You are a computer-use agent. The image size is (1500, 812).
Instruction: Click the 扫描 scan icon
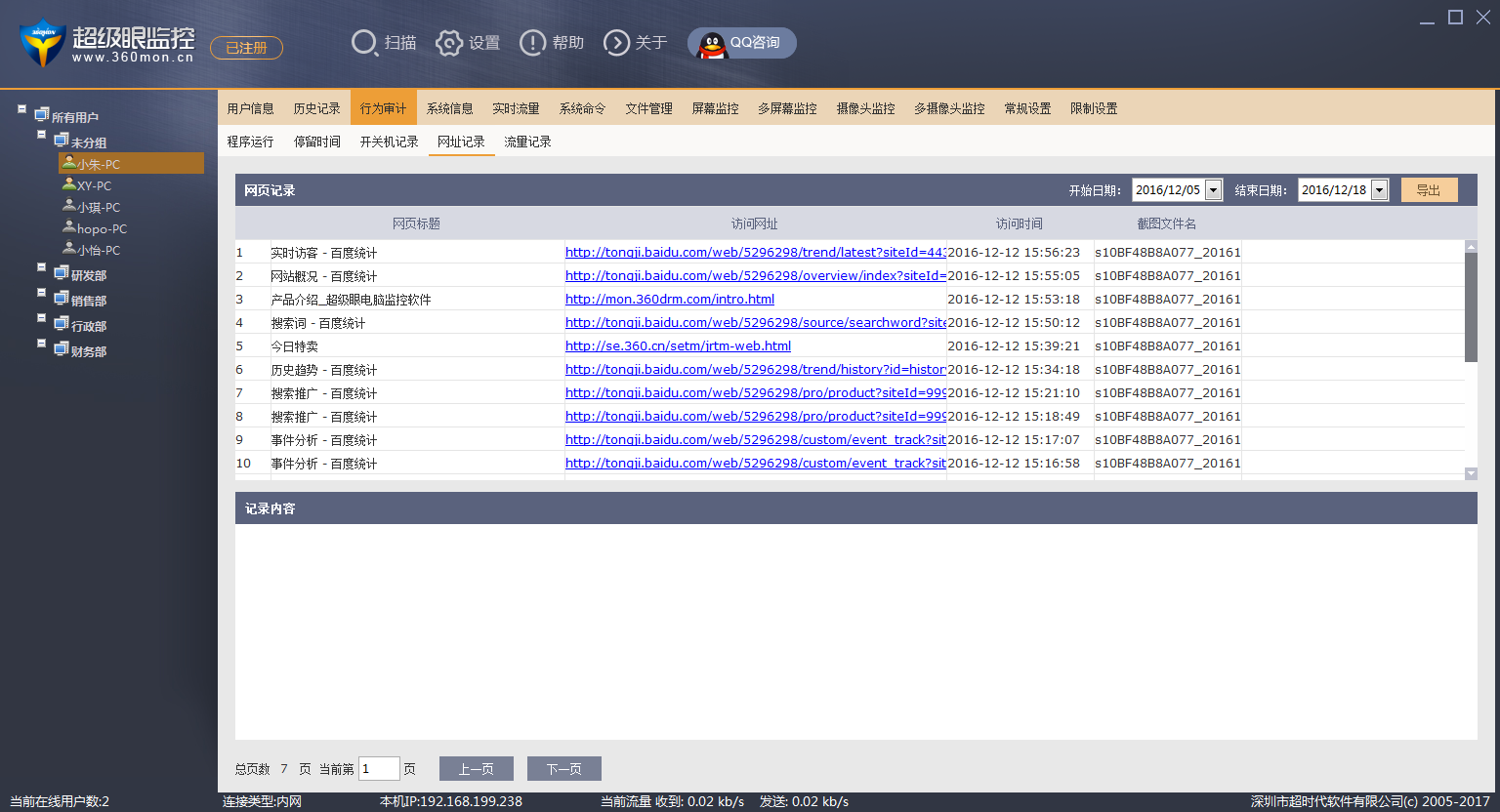tap(364, 43)
